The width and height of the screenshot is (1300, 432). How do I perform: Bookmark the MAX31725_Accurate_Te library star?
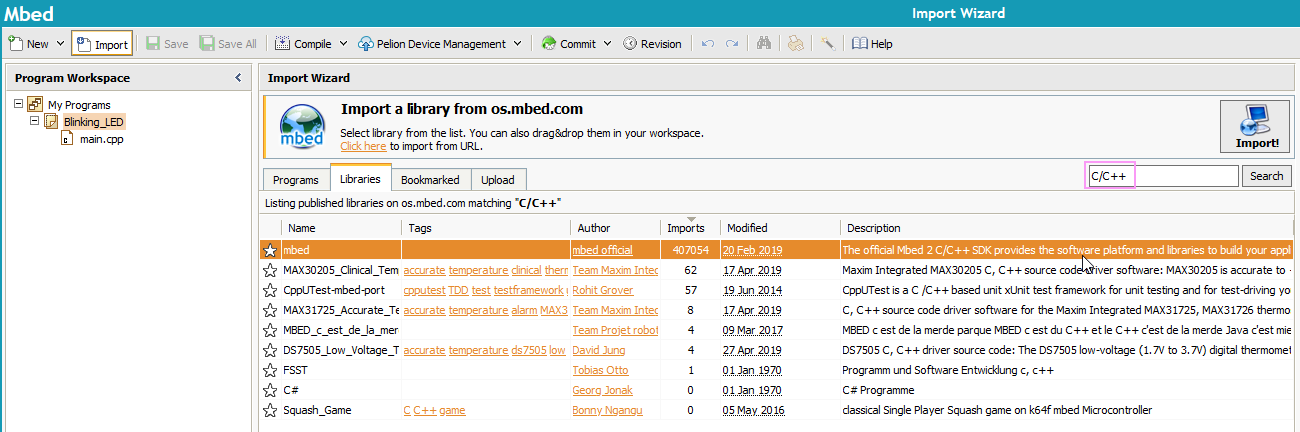click(270, 310)
